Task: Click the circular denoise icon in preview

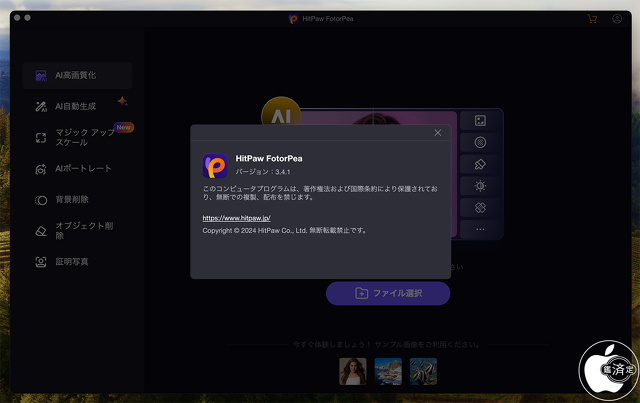Action: [480, 142]
